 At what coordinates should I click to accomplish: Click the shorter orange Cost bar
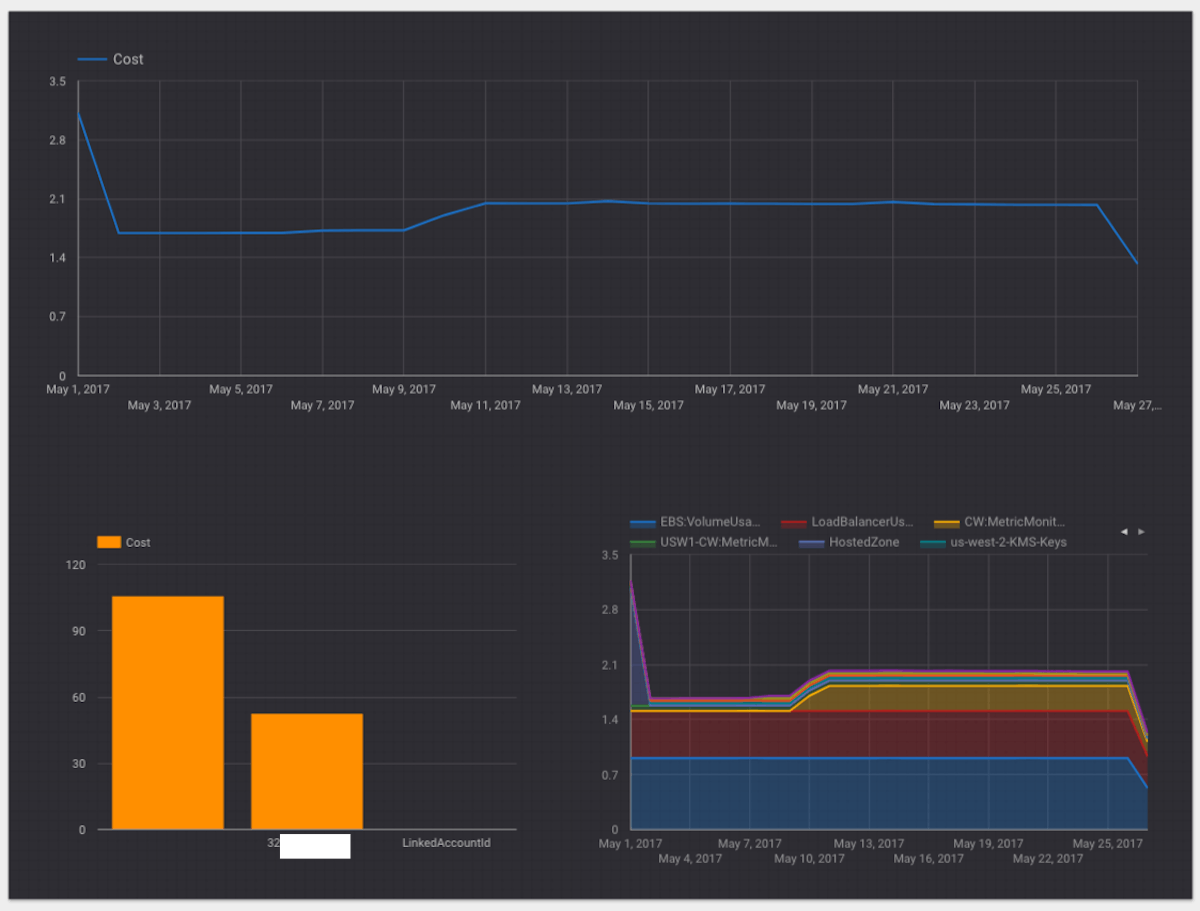coord(307,772)
